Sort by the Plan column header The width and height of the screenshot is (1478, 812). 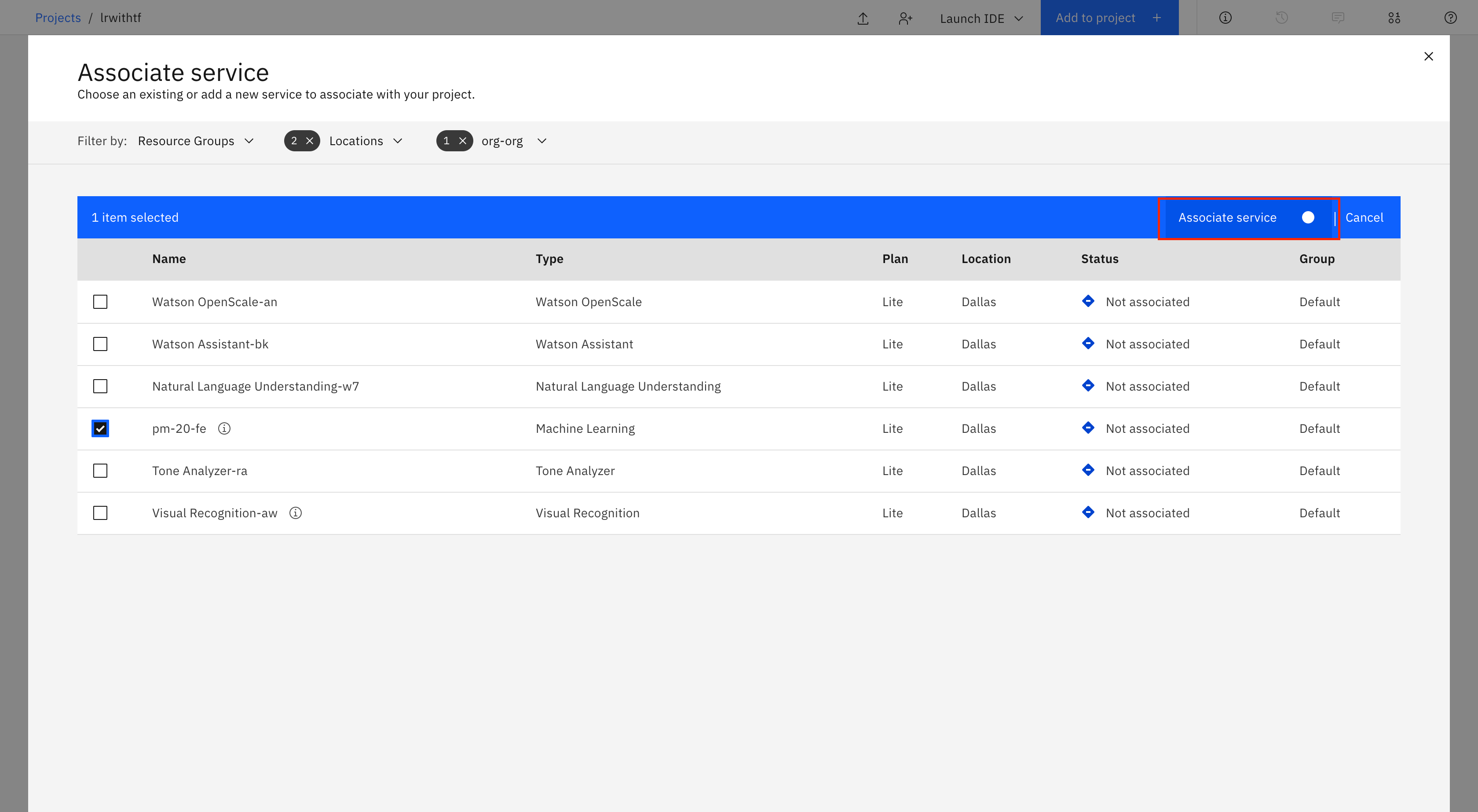pos(895,259)
